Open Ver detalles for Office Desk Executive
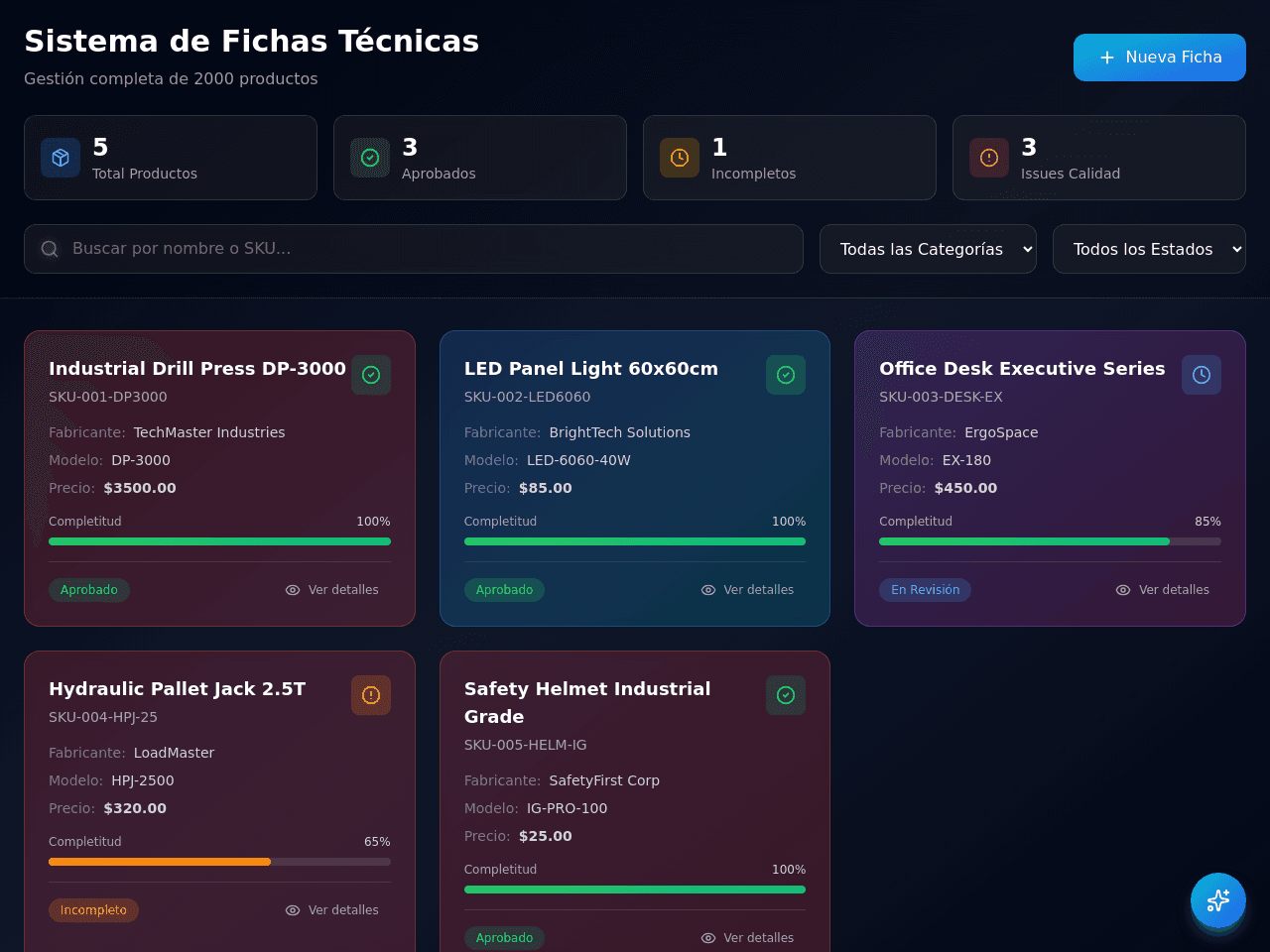The height and width of the screenshot is (952, 1270). click(1162, 590)
